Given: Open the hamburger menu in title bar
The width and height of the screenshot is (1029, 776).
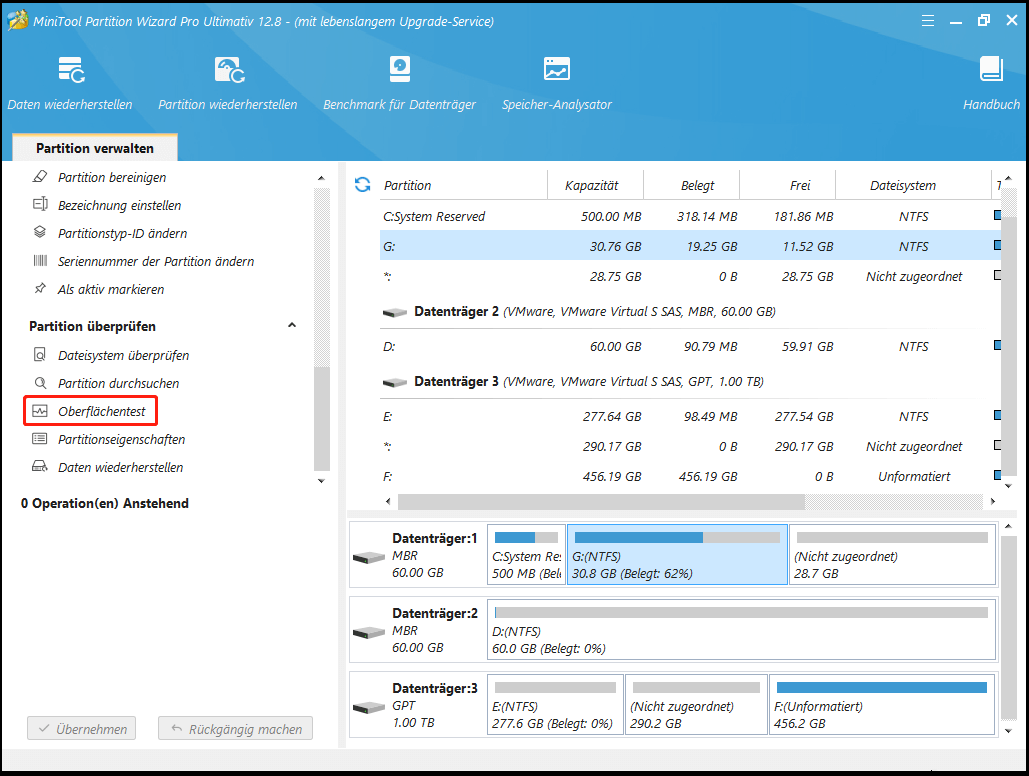Looking at the screenshot, I should click(927, 21).
